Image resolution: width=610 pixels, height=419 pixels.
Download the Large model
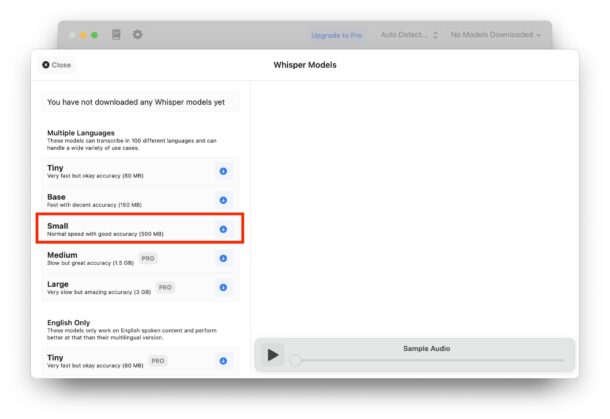tap(223, 288)
